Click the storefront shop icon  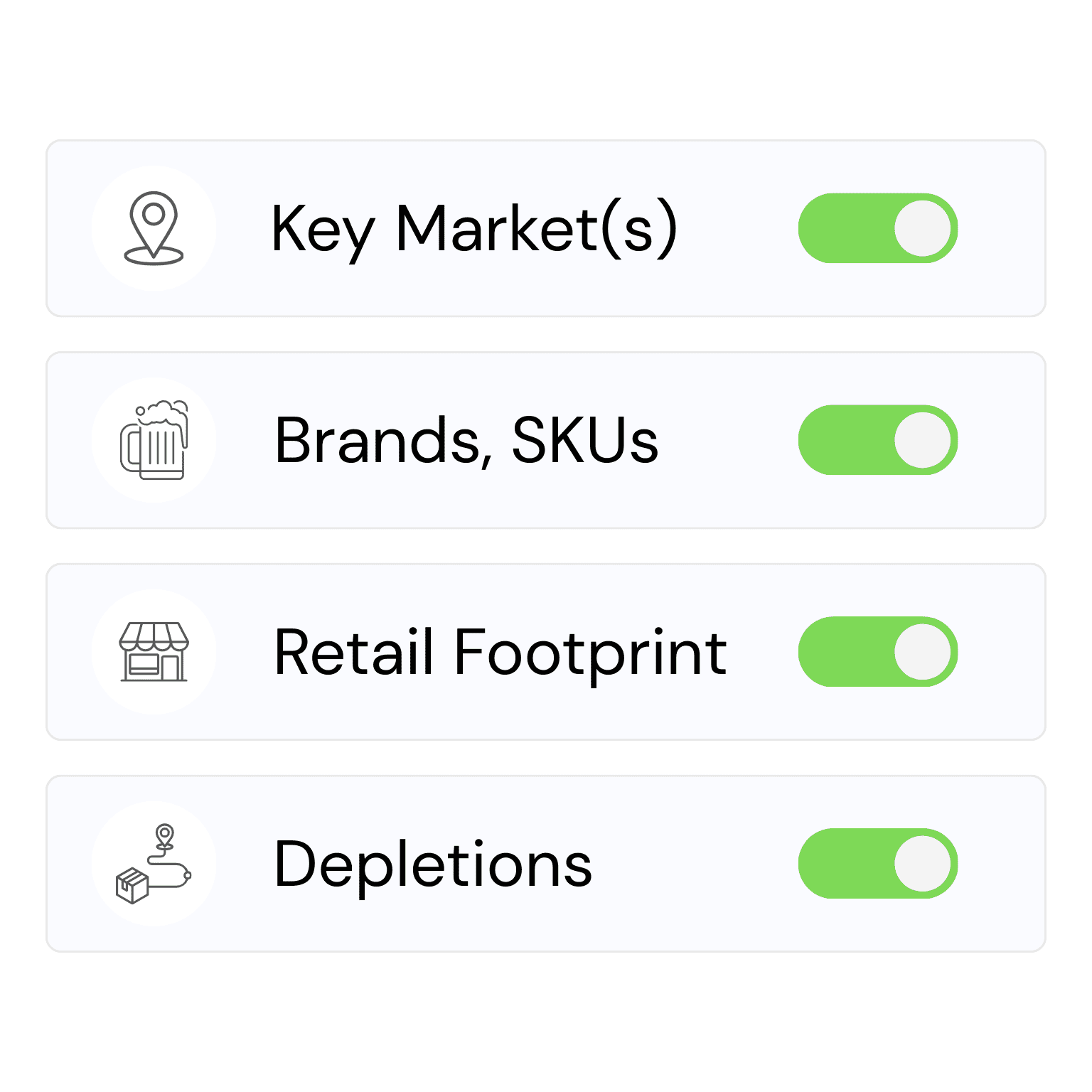154,652
